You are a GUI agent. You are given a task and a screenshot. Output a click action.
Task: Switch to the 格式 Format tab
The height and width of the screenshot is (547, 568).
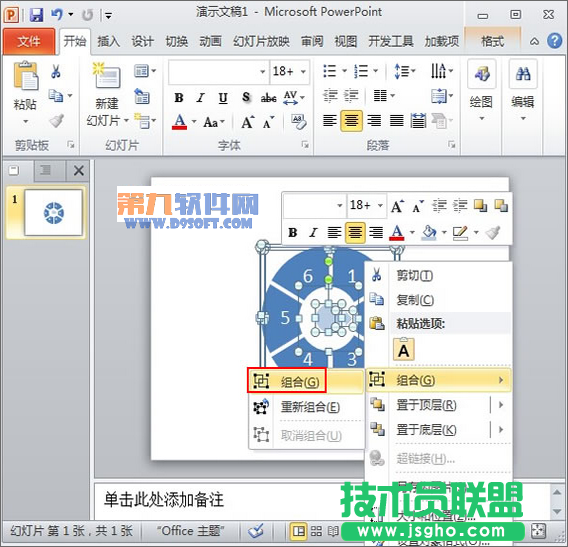pos(492,42)
